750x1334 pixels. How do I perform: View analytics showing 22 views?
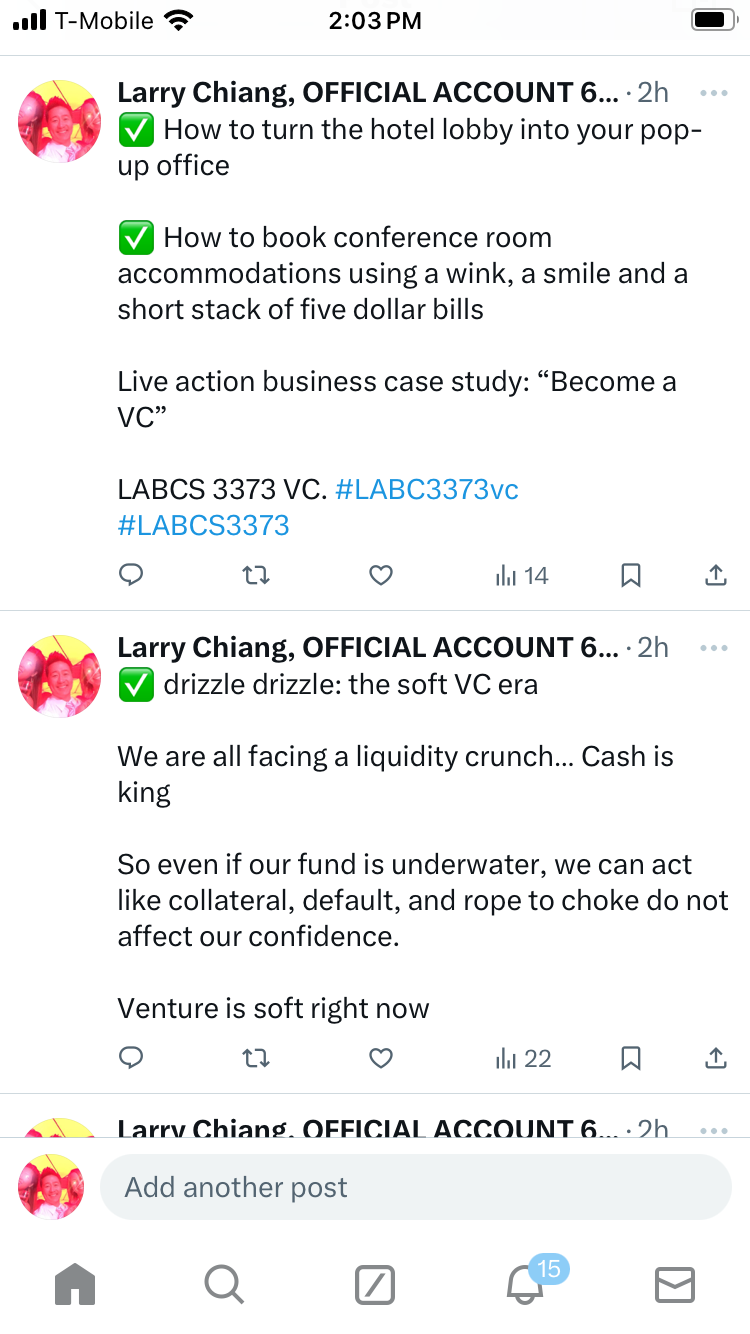(523, 1058)
